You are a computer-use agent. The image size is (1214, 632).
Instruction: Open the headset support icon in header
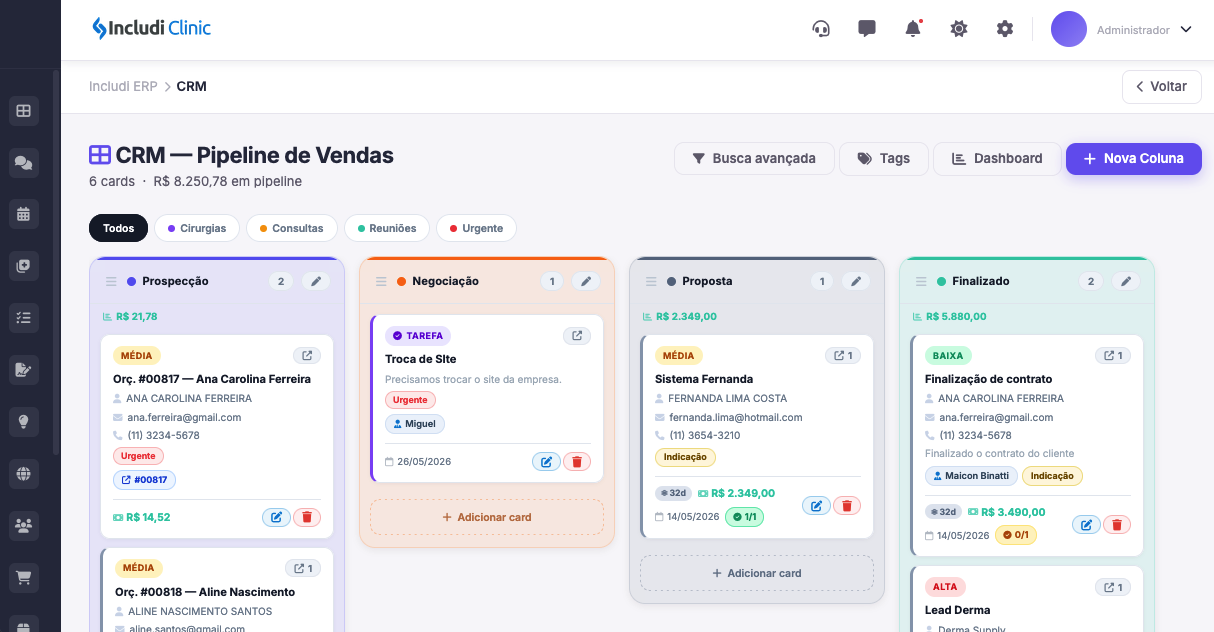821,29
